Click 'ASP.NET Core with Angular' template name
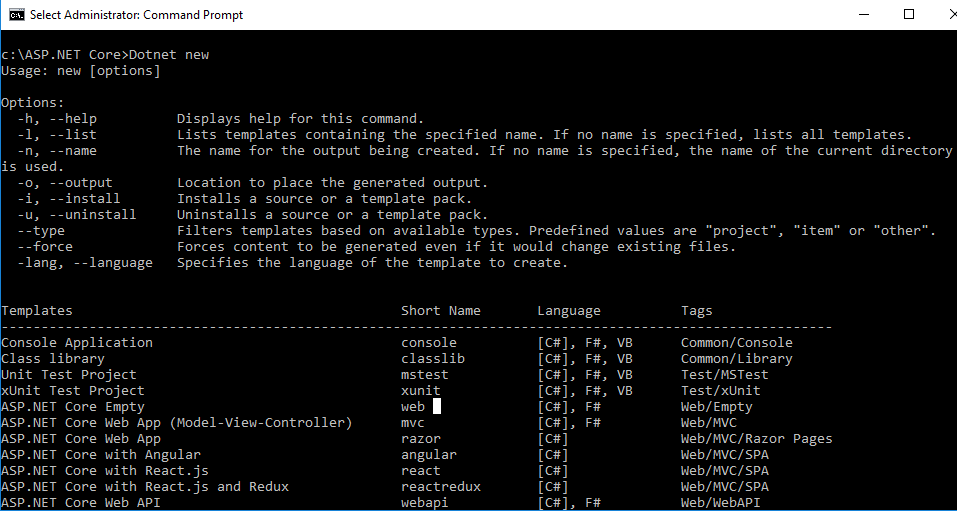This screenshot has height=511, width=957. [101, 454]
